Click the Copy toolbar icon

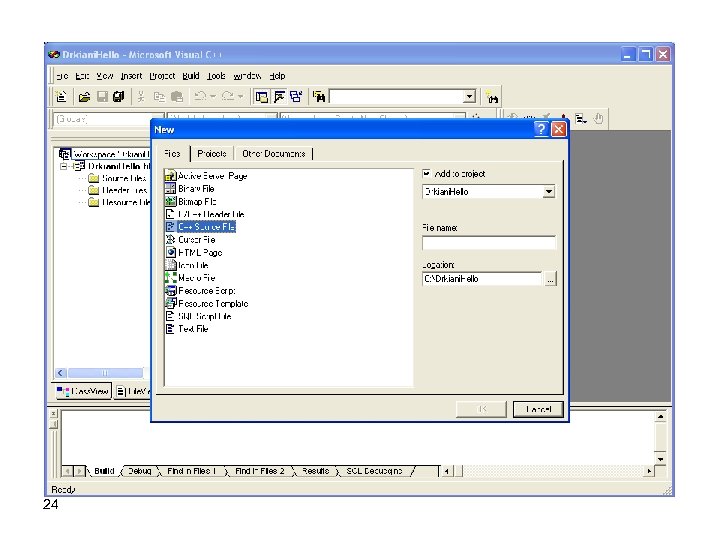[159, 97]
